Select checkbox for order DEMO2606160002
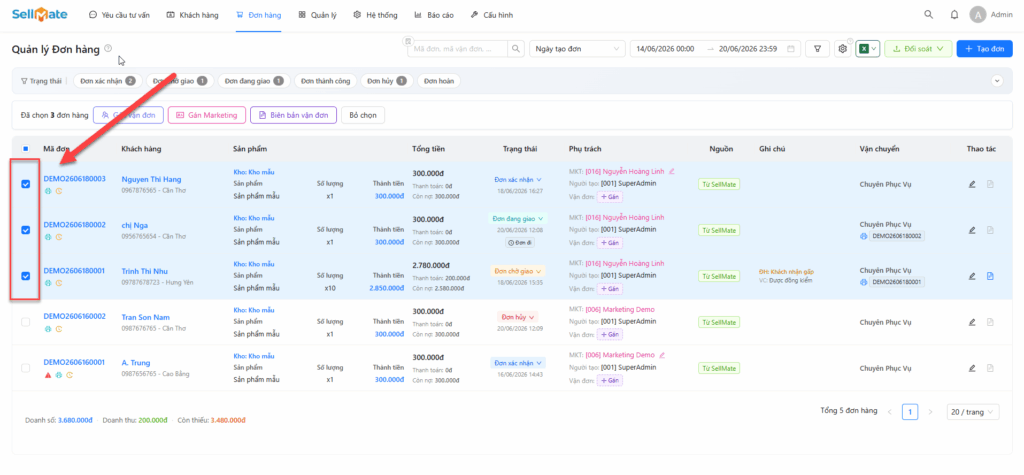 point(25,322)
